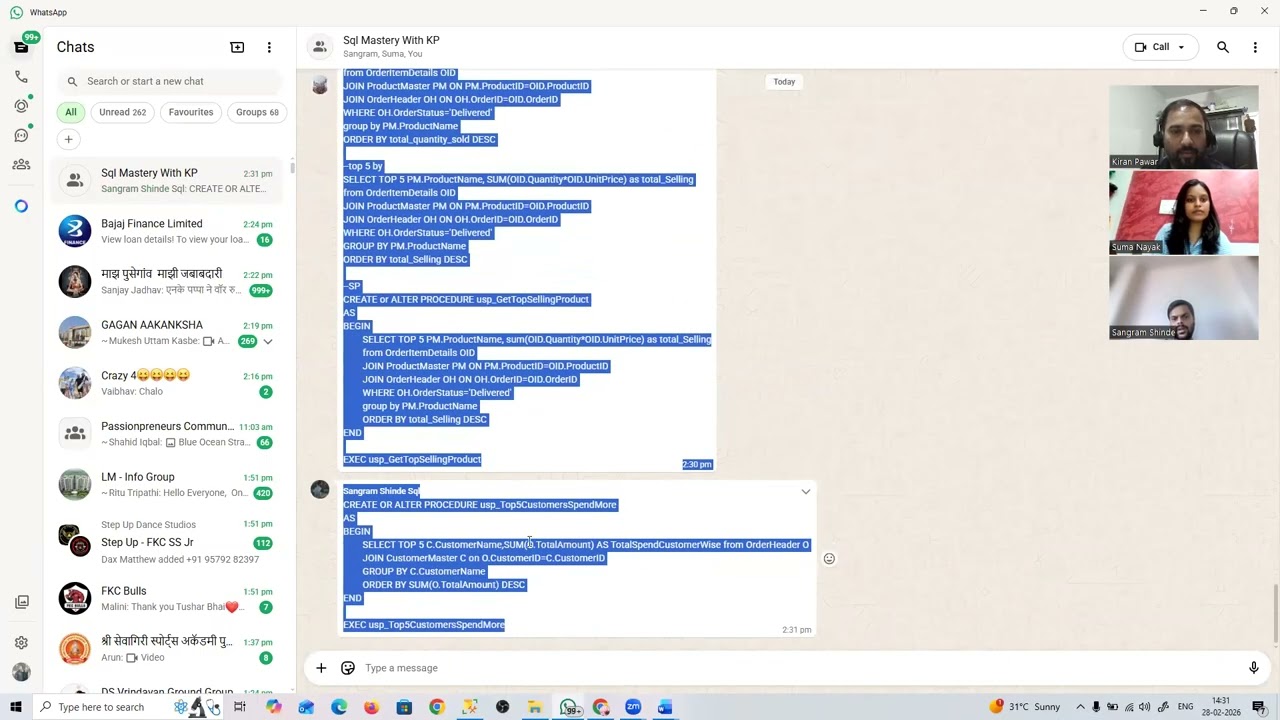Open message options chevron on Sangram's message
This screenshot has height=720, width=1280.
click(805, 492)
